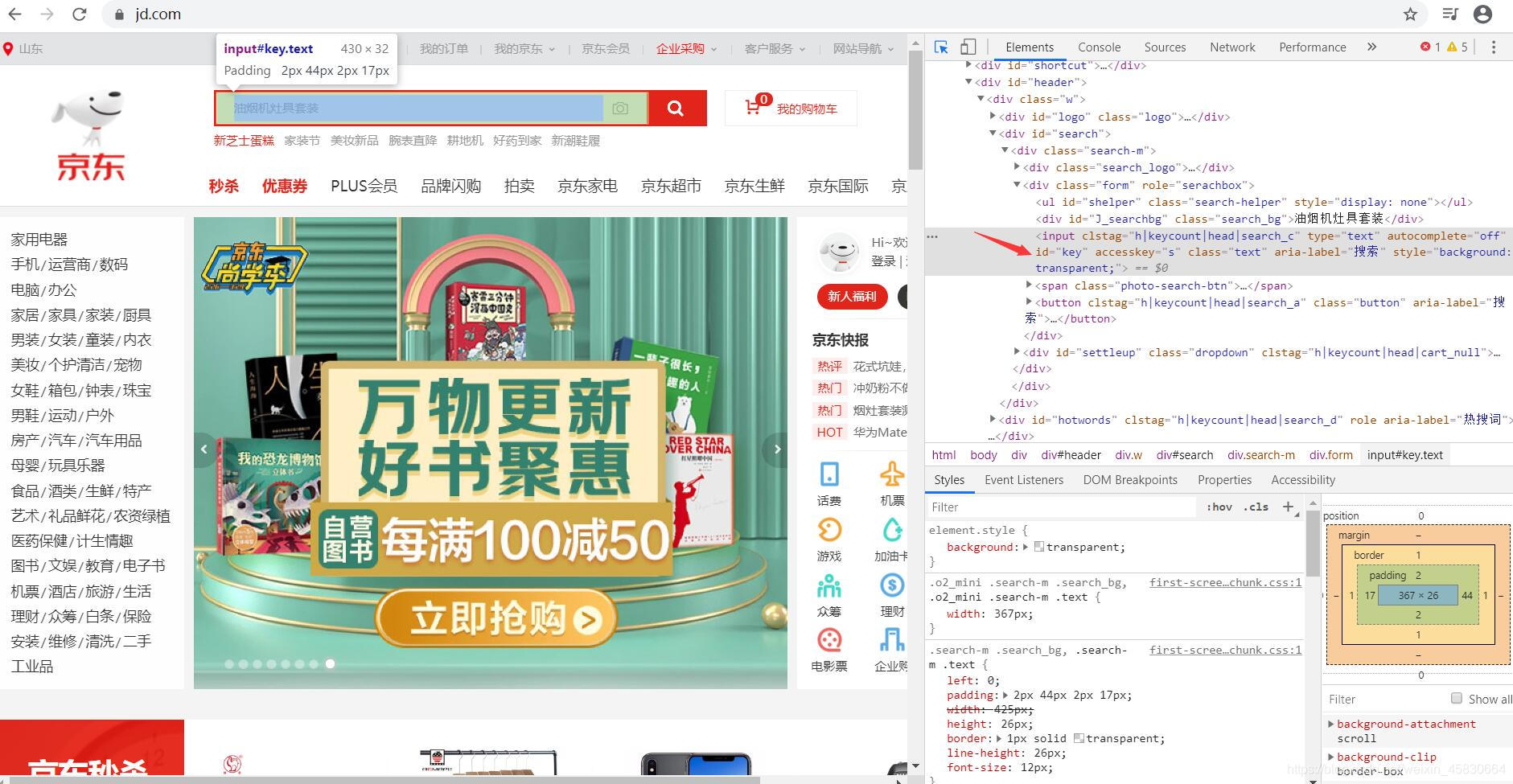The image size is (1513, 784).
Task: Select the inspect element tool in DevTools
Action: (940, 47)
